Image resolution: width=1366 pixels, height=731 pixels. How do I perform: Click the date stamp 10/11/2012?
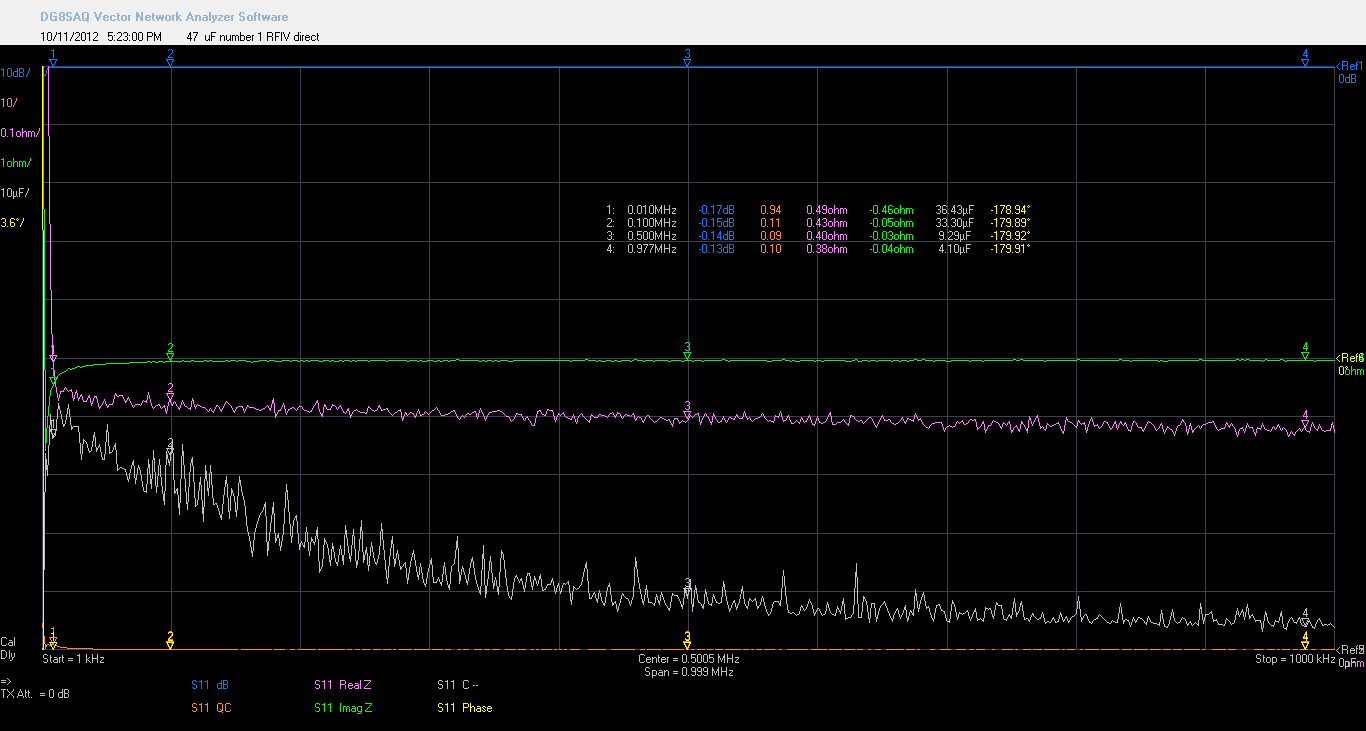(x=68, y=36)
